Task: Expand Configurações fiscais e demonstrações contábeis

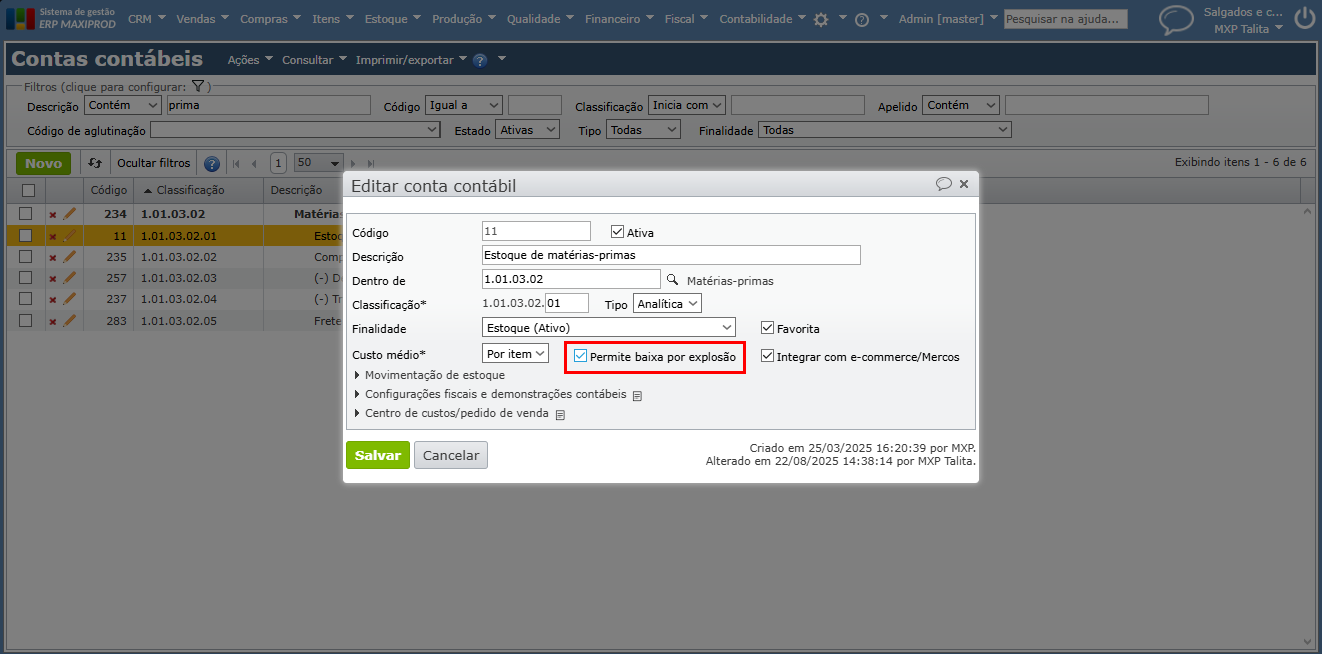Action: pos(490,394)
